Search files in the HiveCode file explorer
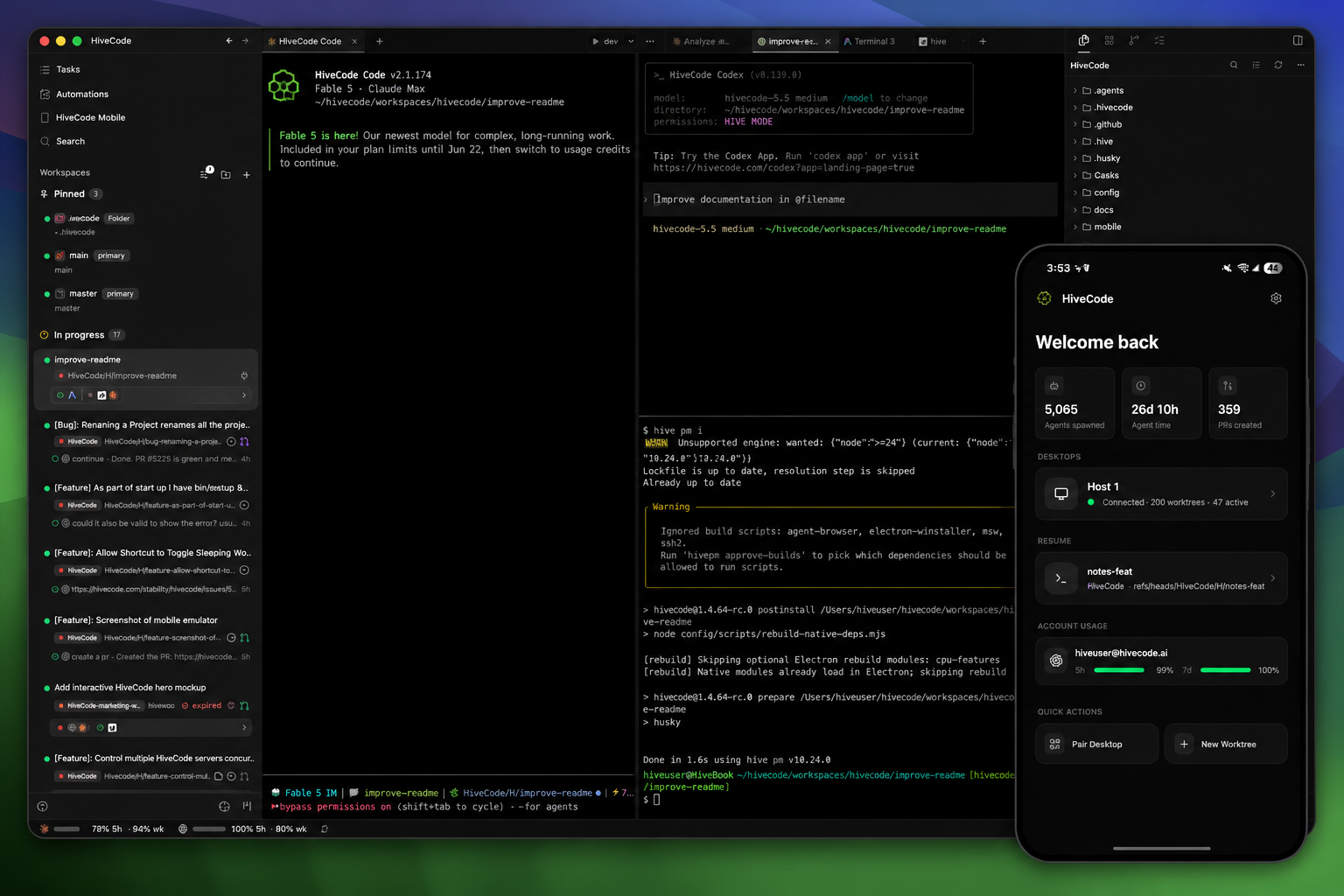The width and height of the screenshot is (1344, 896). coord(1234,65)
